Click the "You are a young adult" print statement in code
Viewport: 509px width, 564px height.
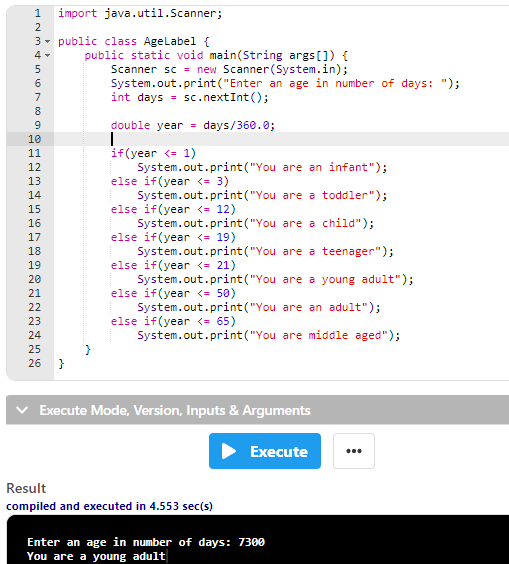(275, 279)
